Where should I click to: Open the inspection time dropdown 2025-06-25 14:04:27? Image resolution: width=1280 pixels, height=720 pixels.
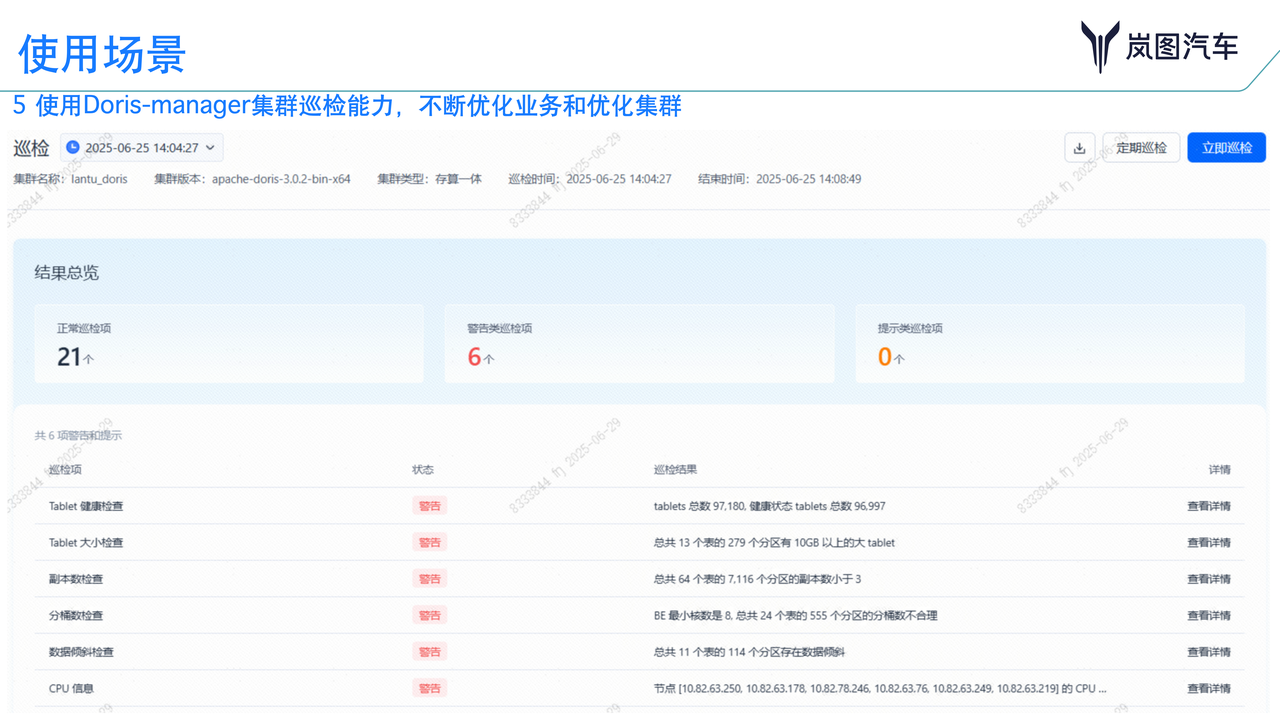(x=140, y=146)
